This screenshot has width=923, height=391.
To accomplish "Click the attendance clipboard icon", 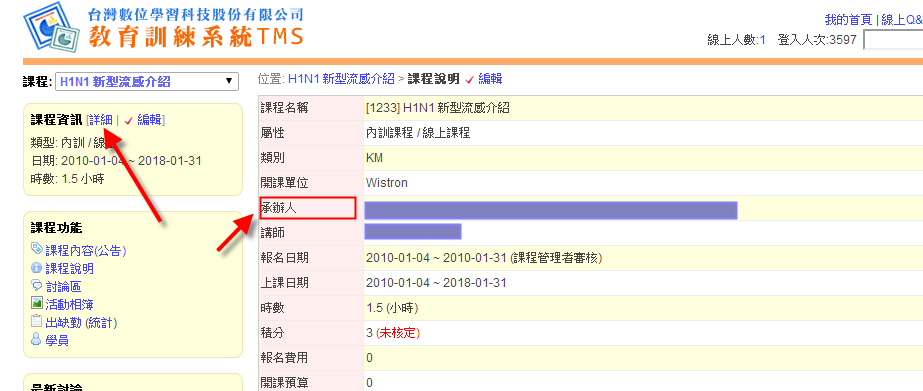I will (36, 322).
